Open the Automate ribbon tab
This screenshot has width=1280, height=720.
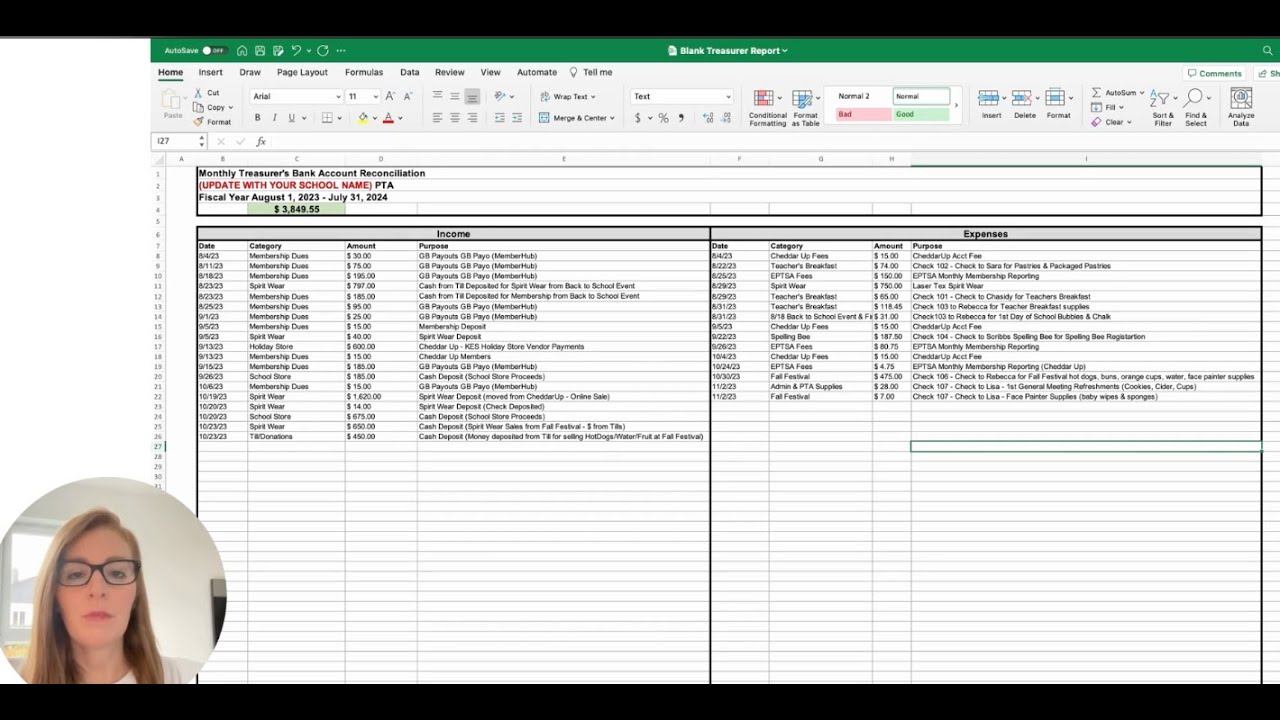click(537, 72)
